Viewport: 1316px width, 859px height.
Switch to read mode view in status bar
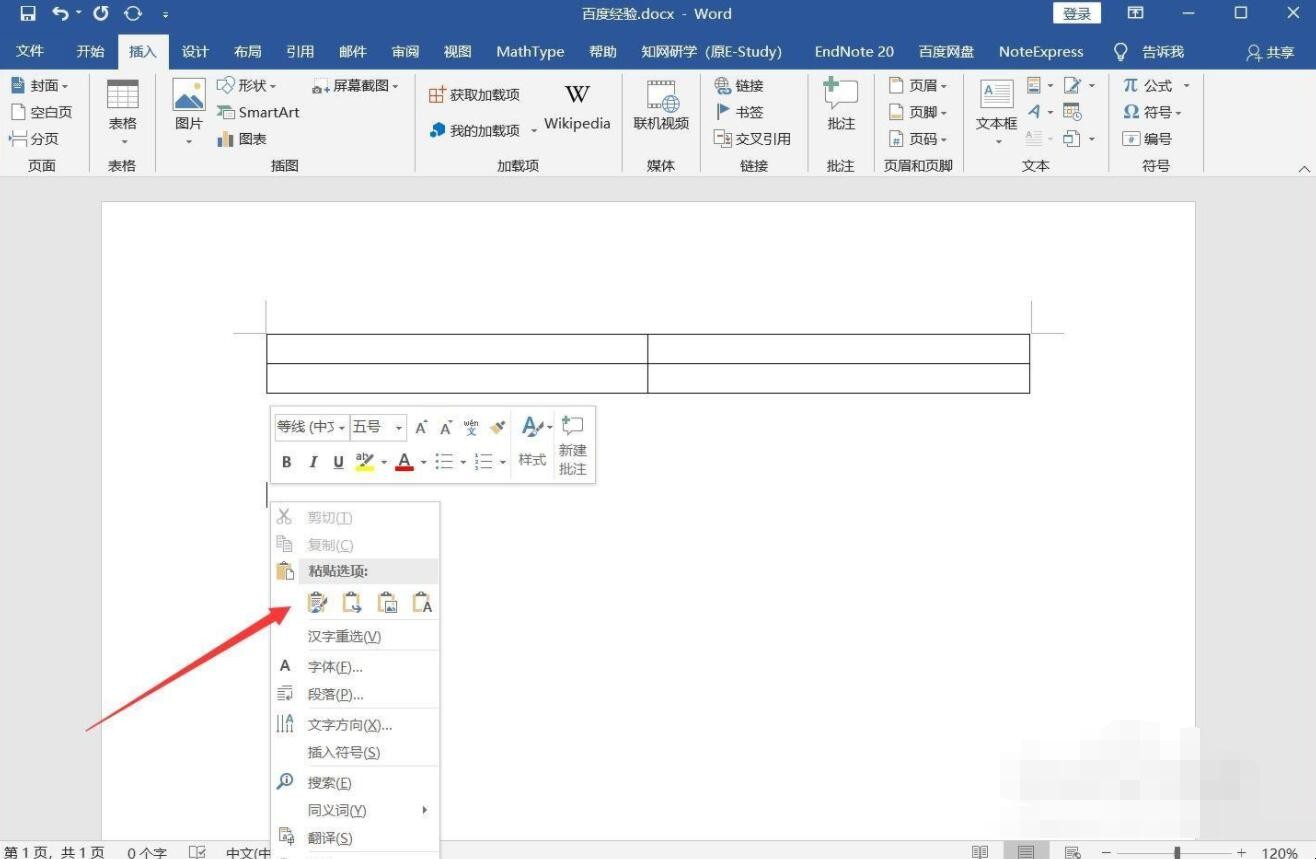(x=980, y=852)
